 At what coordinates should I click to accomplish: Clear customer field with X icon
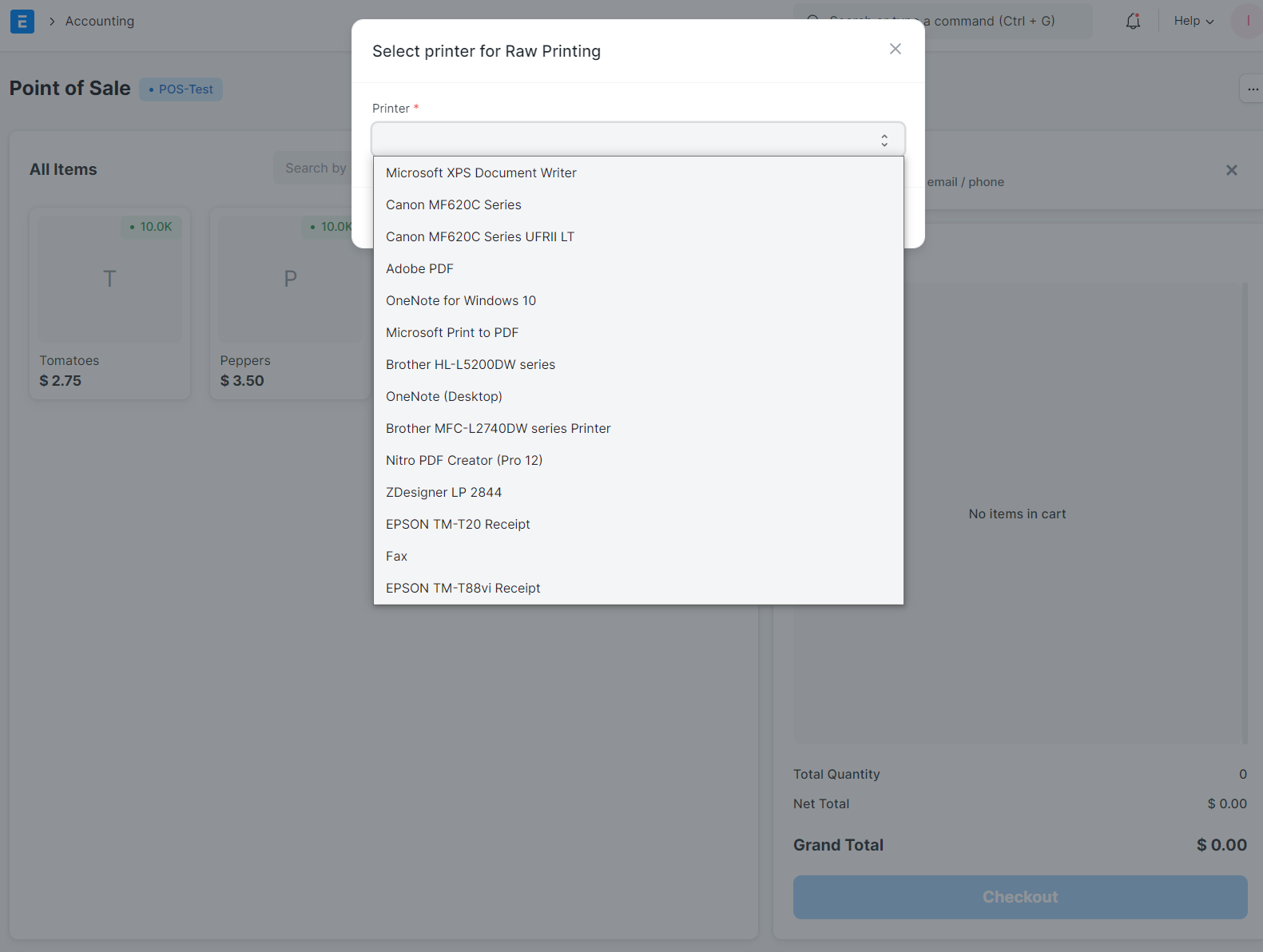pos(1232,170)
